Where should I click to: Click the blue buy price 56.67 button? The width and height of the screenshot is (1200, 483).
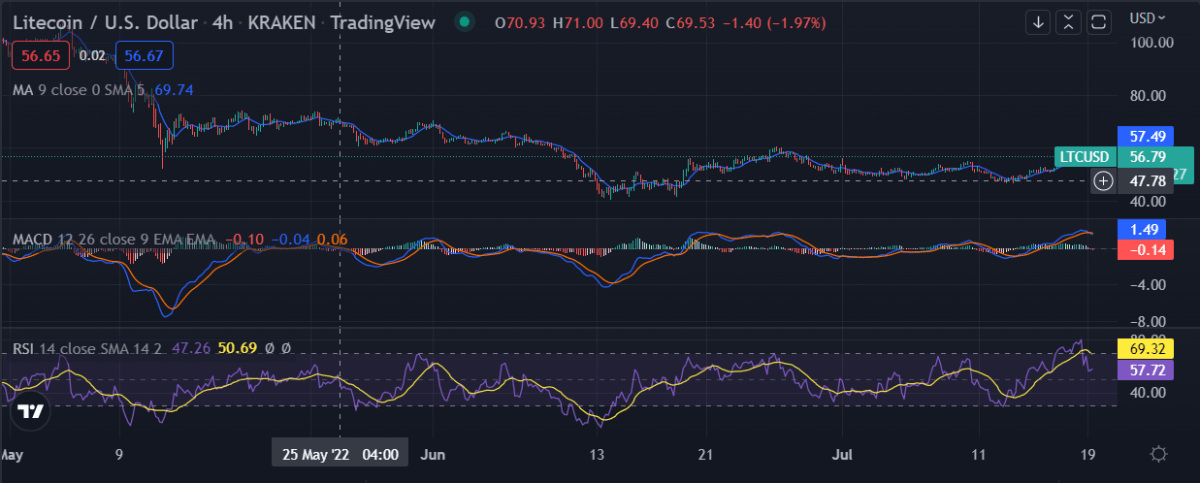click(x=143, y=57)
